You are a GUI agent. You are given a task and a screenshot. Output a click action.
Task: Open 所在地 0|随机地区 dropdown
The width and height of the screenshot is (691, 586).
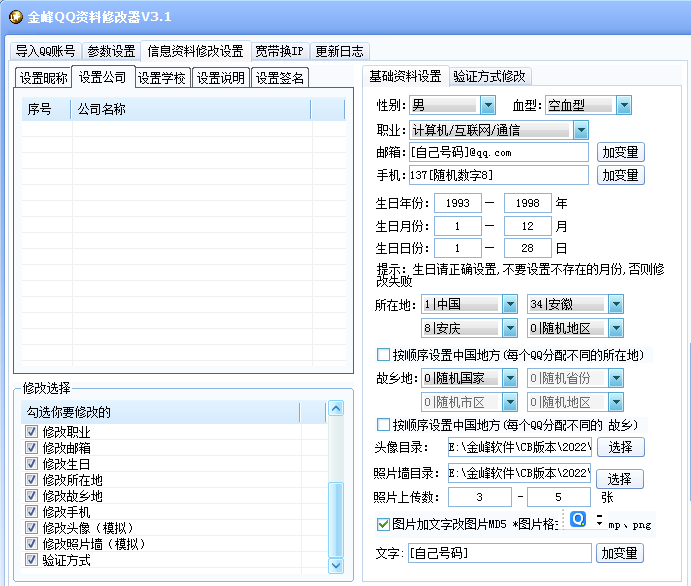click(616, 328)
